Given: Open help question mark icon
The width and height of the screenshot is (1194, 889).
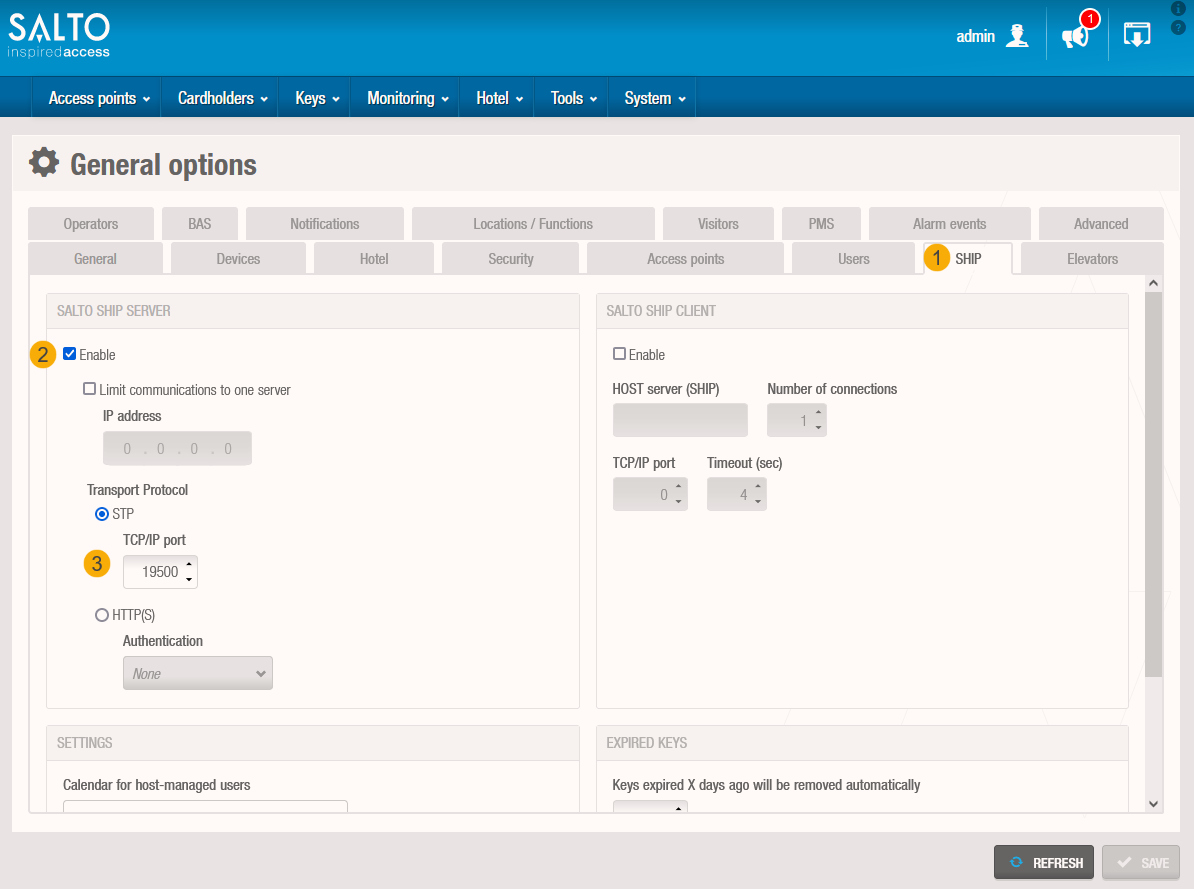Looking at the screenshot, I should (1178, 27).
